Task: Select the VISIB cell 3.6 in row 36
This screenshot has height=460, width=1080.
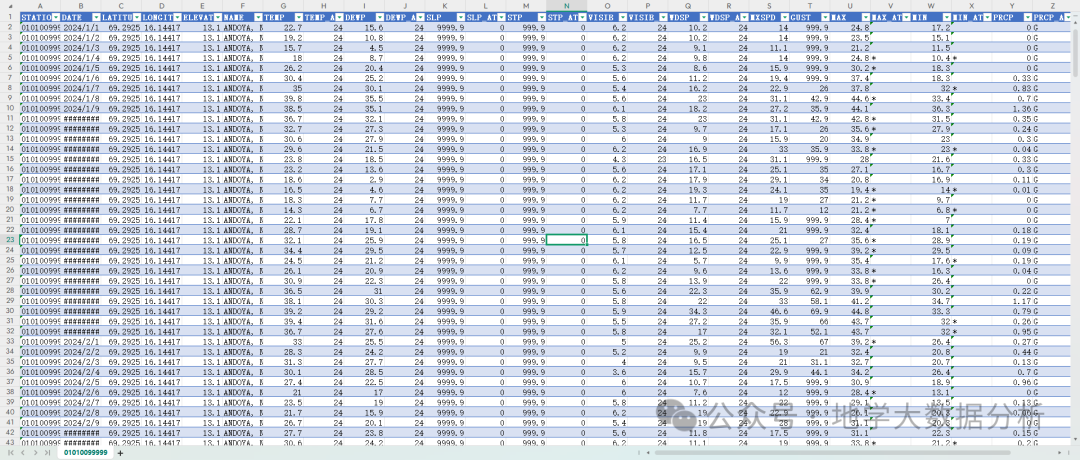Action: [x=607, y=372]
